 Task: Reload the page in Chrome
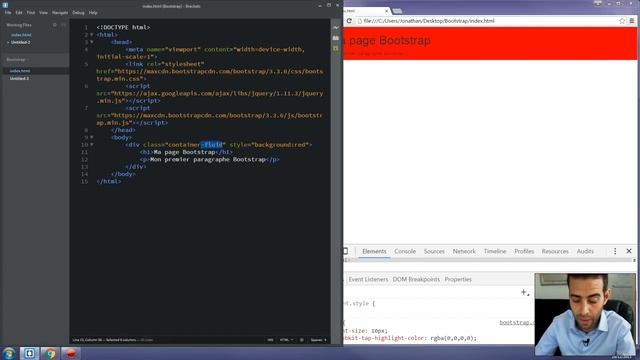click(x=349, y=21)
